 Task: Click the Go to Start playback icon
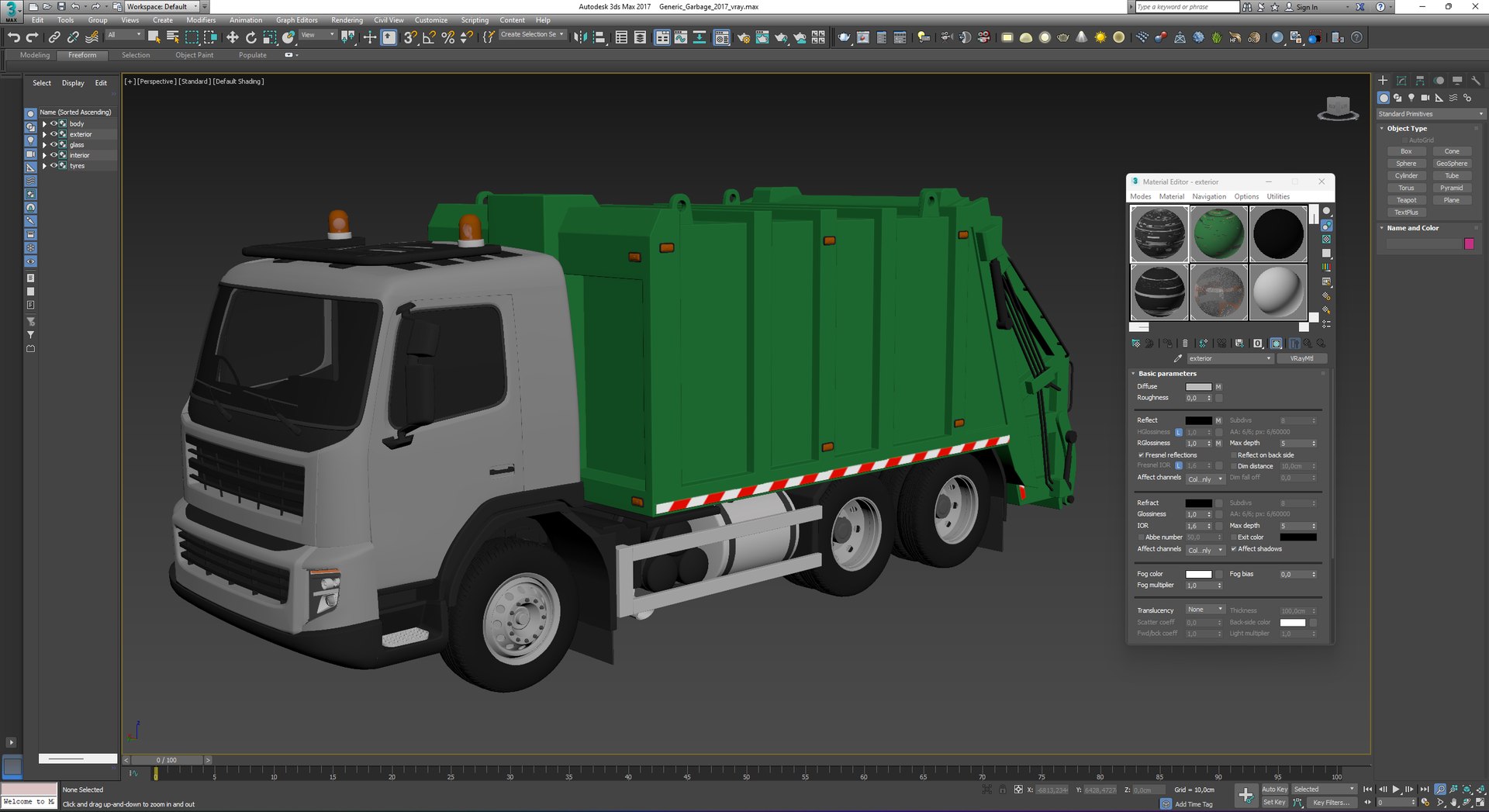(x=1368, y=790)
